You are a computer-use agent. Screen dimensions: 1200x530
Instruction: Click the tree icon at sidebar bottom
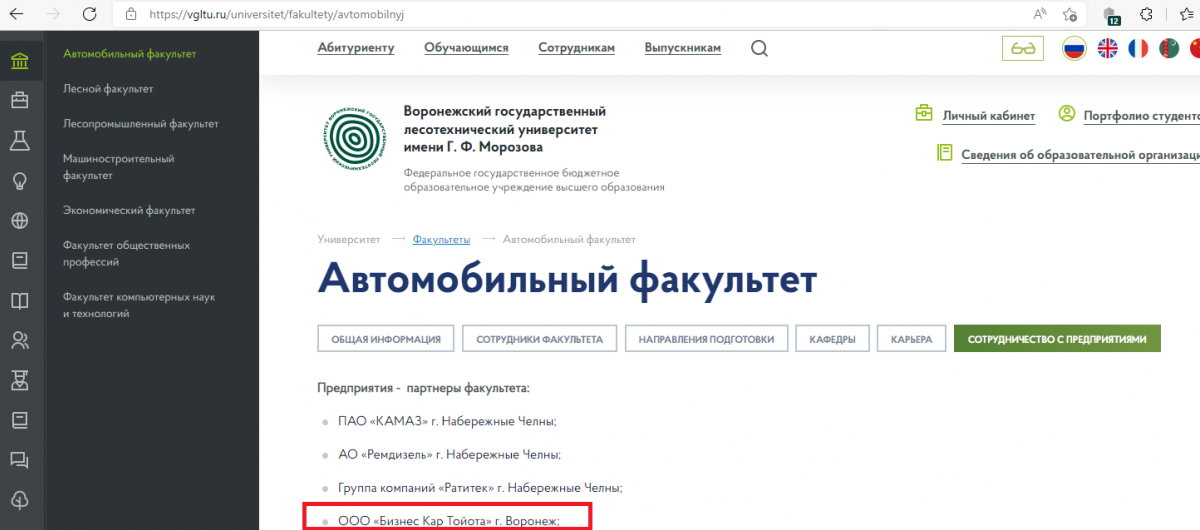click(x=19, y=500)
